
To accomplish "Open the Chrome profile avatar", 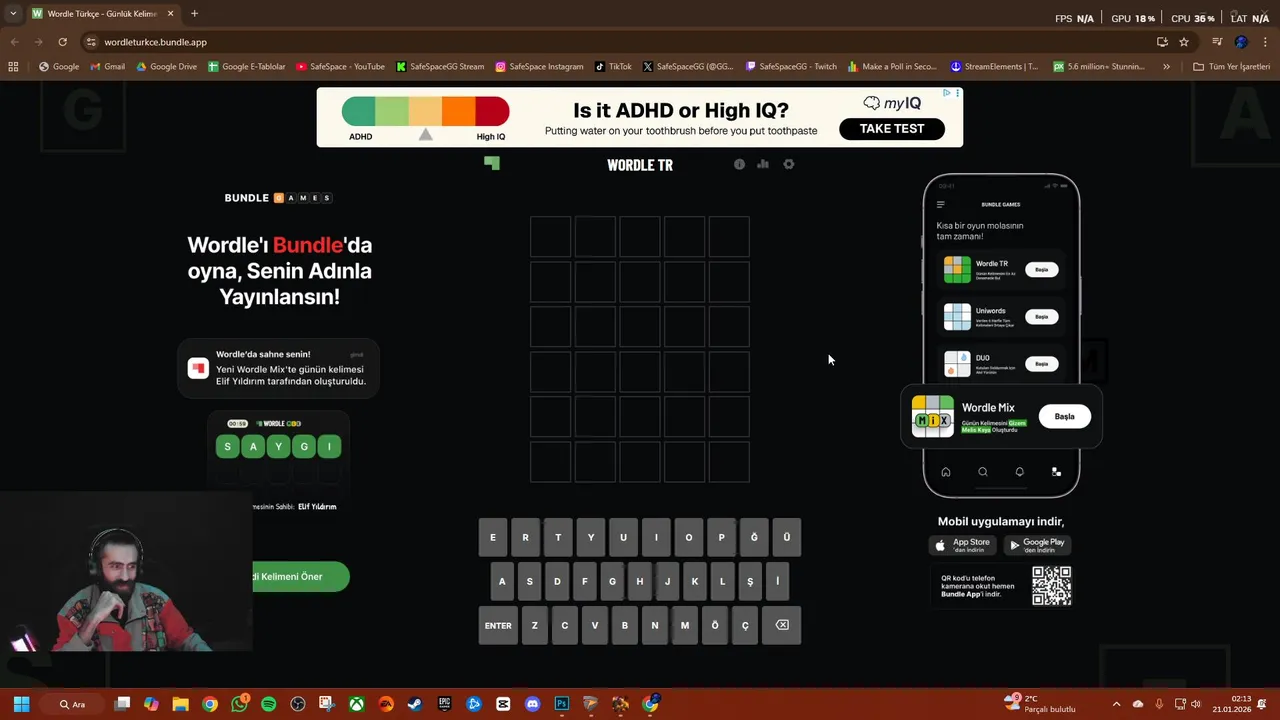I will point(1241,42).
